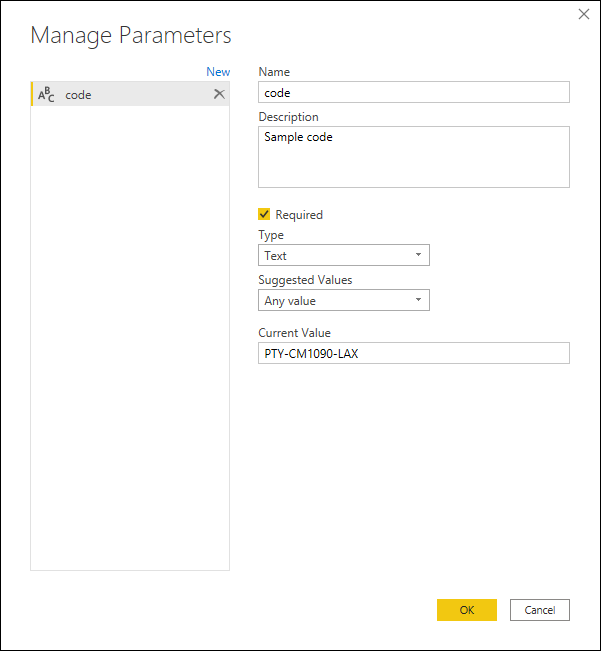The height and width of the screenshot is (651, 601).
Task: Dismiss the dialog with the Cancel button
Action: [540, 610]
